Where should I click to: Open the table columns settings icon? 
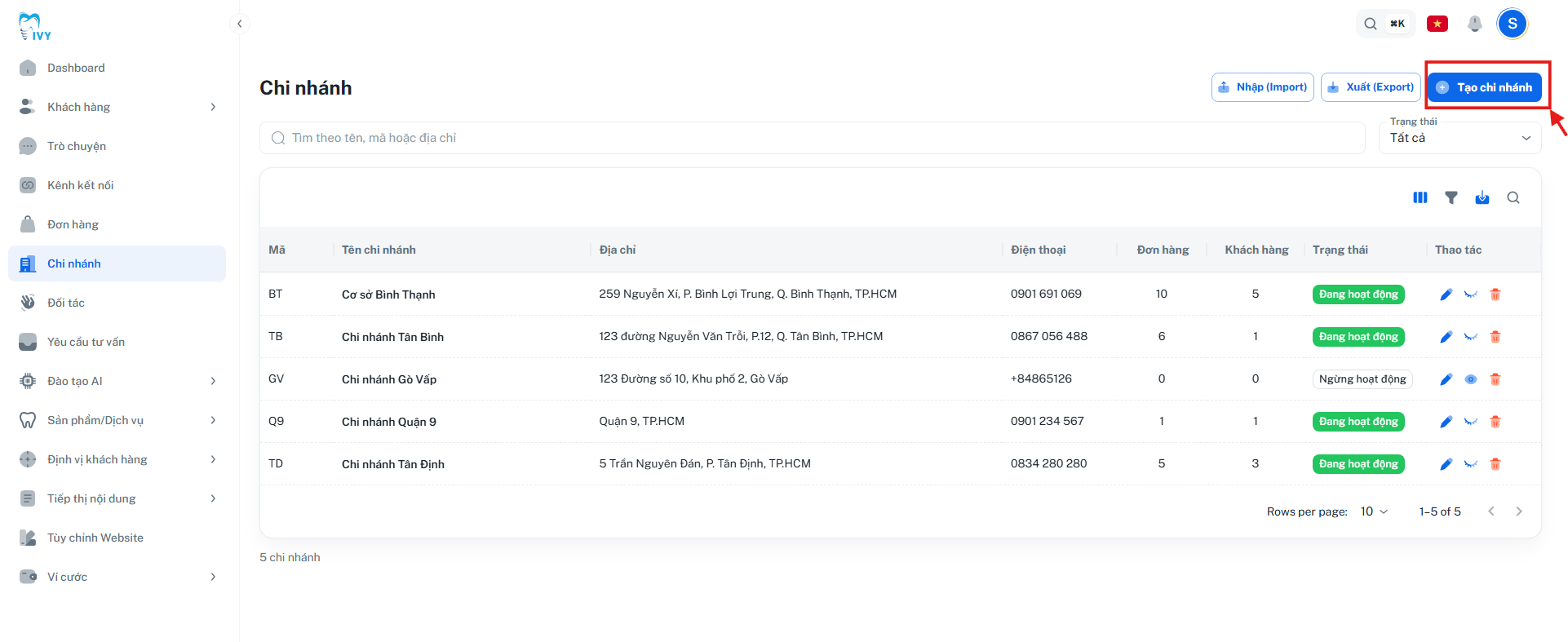point(1420,197)
